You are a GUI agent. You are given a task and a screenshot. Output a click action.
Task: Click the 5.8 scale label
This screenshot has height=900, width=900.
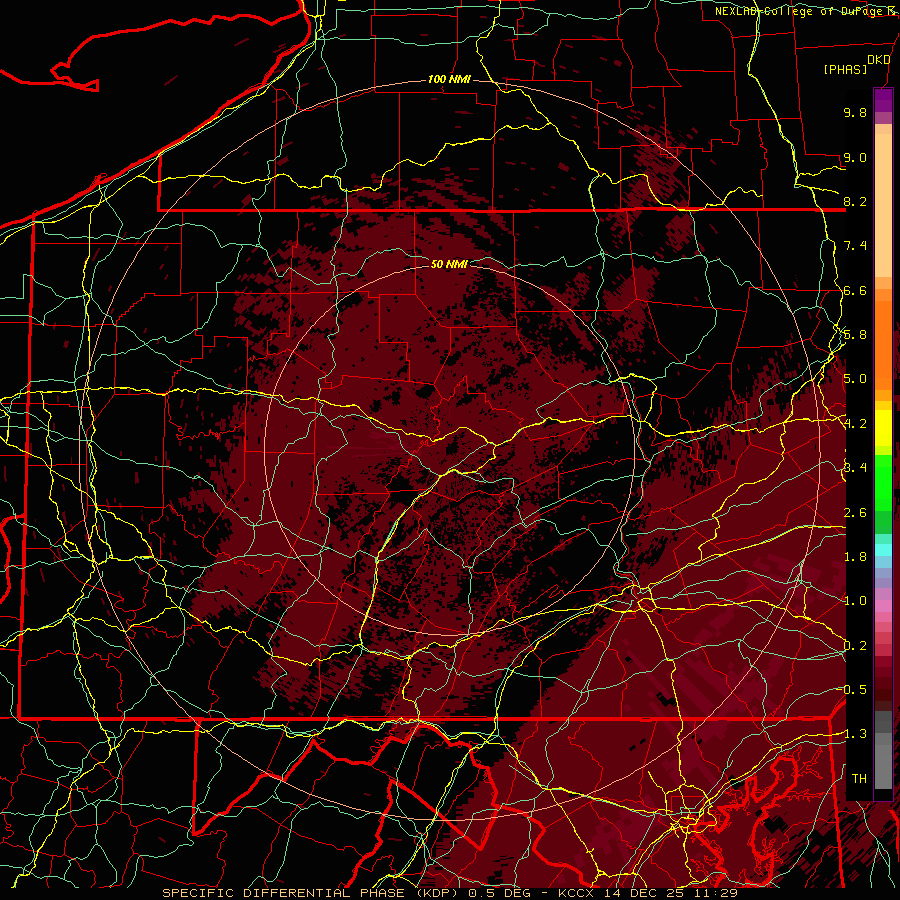point(855,335)
